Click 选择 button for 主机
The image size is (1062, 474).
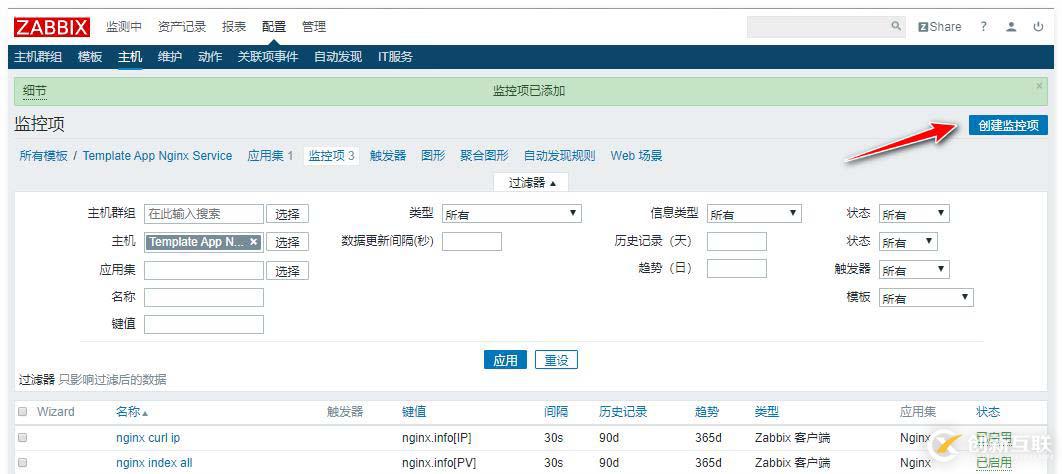point(287,242)
